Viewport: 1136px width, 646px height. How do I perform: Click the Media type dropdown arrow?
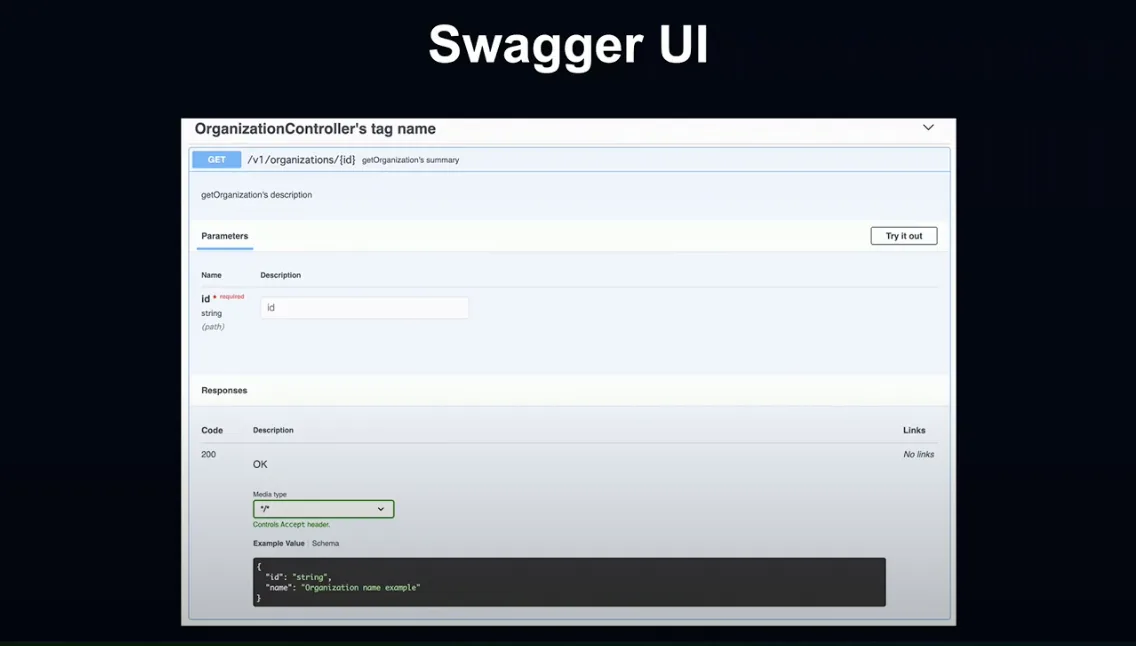tap(380, 509)
